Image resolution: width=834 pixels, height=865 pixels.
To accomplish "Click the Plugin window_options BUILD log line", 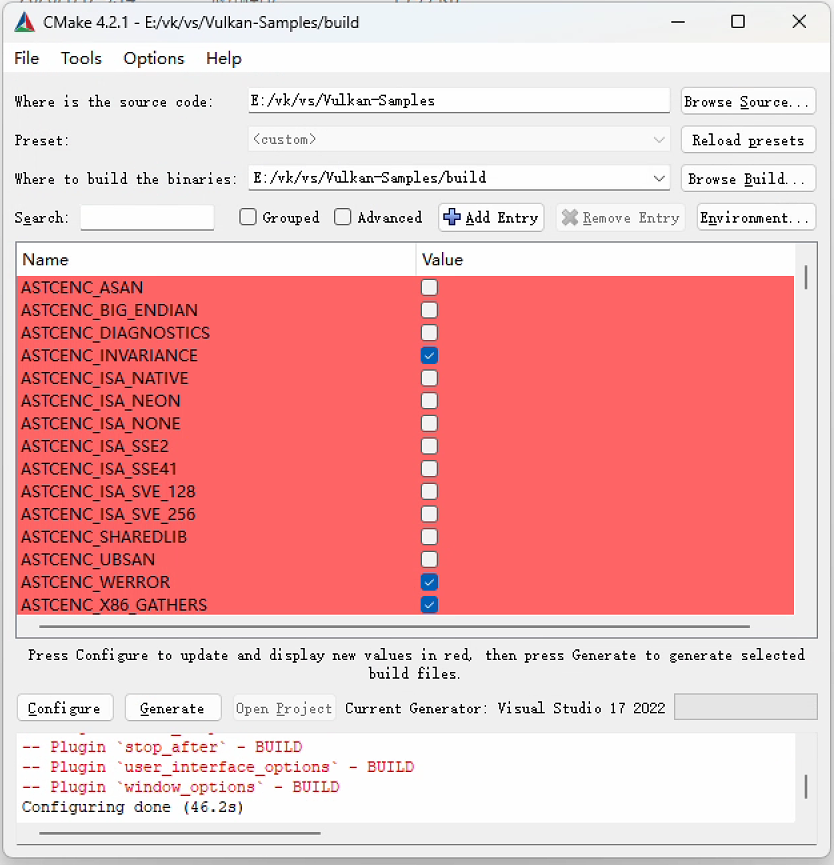I will 180,787.
